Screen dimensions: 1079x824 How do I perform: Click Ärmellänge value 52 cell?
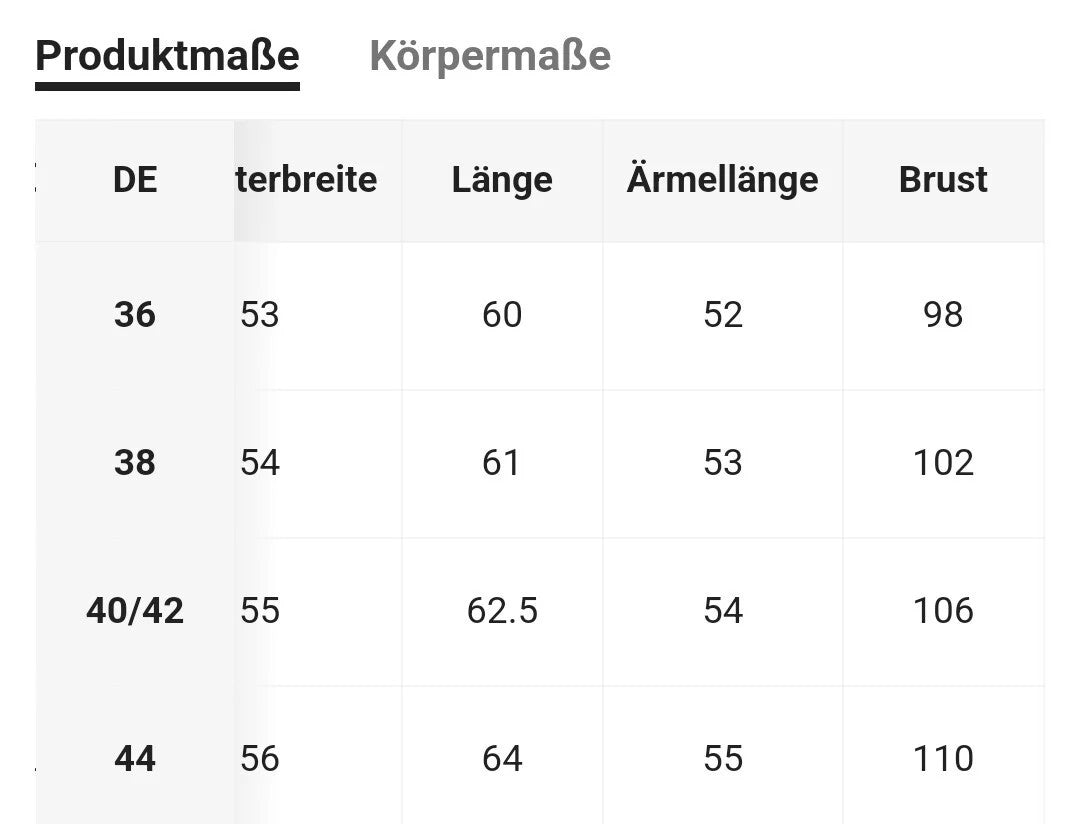point(722,315)
